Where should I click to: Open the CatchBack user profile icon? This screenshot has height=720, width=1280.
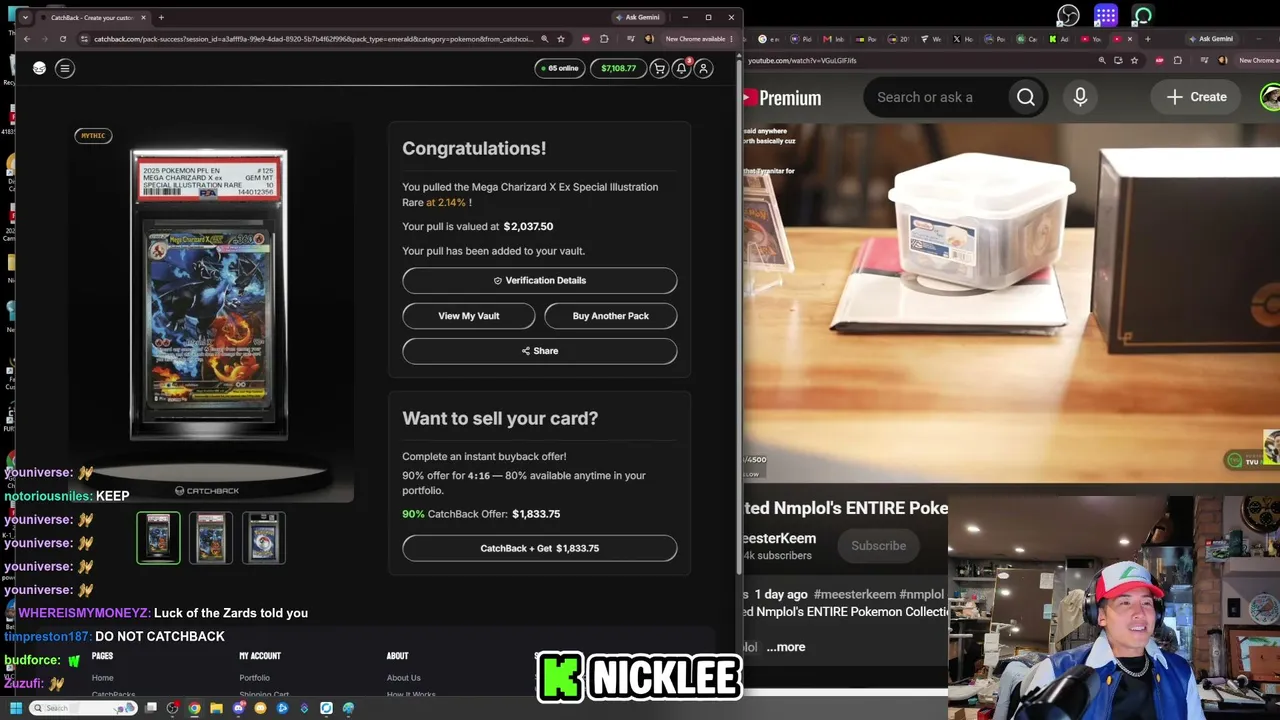[704, 68]
